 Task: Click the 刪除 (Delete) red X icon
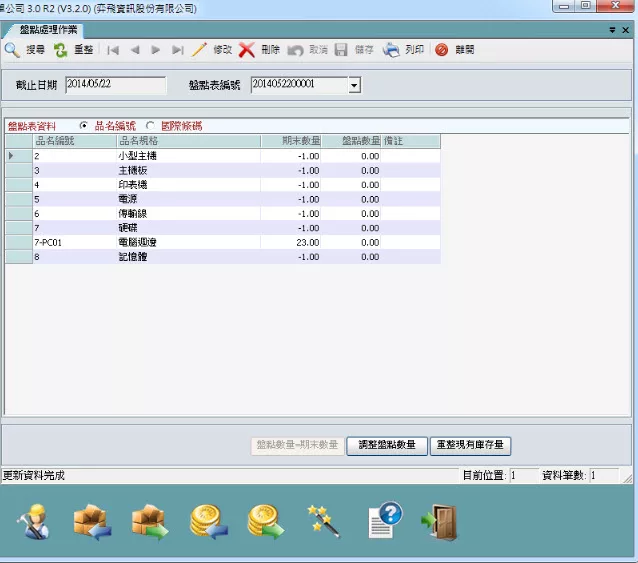[x=247, y=49]
